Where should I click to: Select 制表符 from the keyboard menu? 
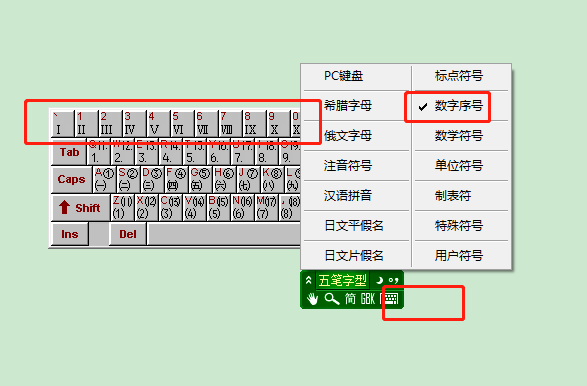point(461,195)
